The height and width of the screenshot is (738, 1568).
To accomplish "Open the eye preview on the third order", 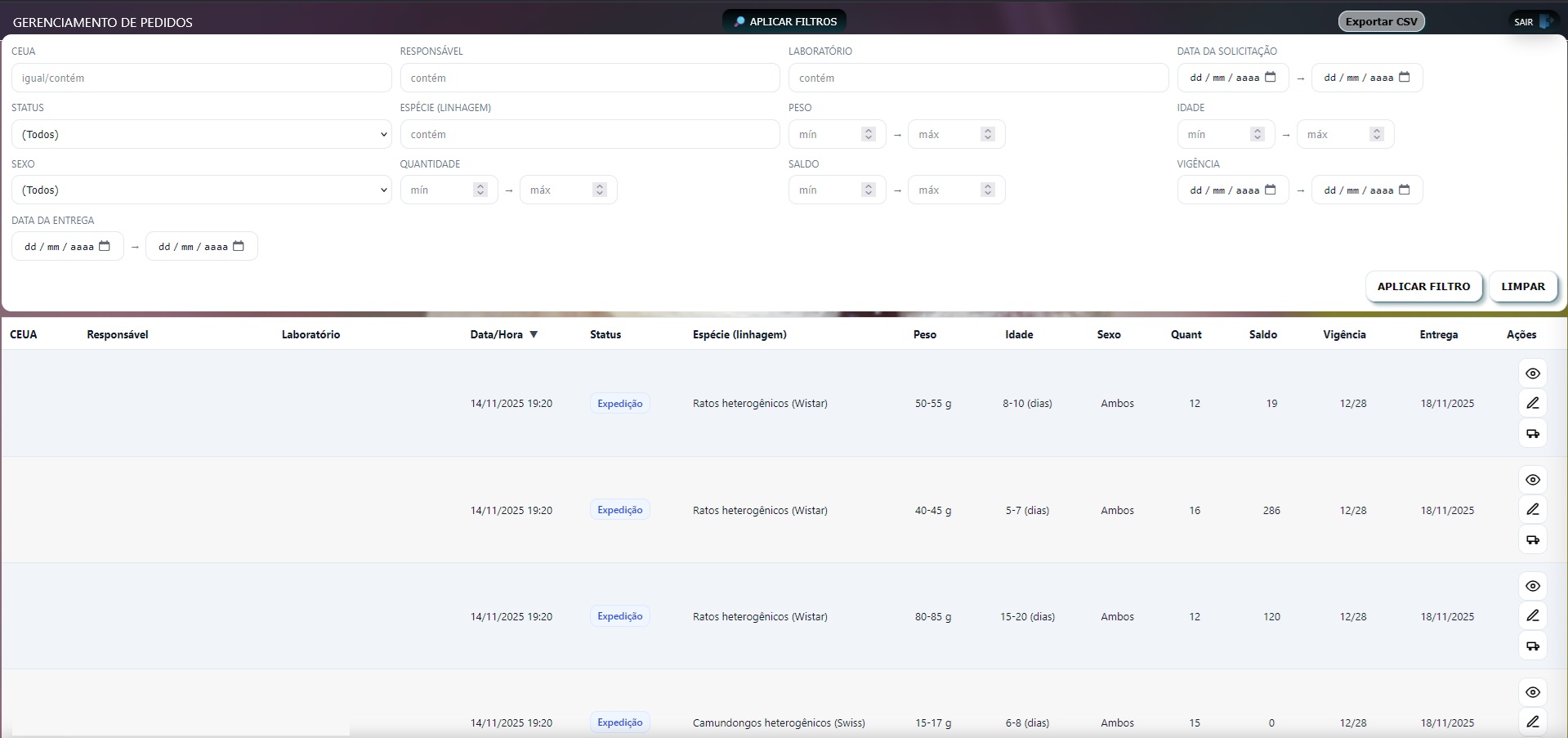I will click(x=1532, y=586).
